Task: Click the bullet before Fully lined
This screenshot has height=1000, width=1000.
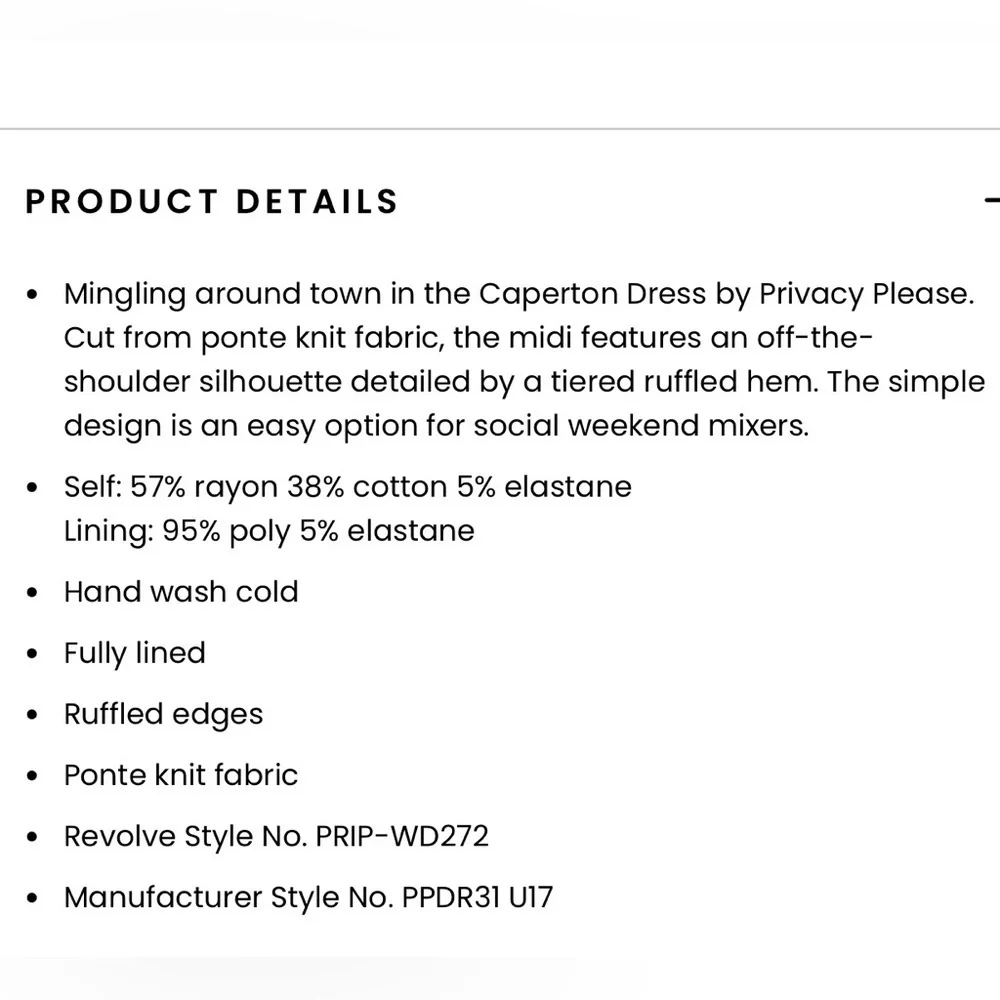Action: pyautogui.click(x=34, y=655)
